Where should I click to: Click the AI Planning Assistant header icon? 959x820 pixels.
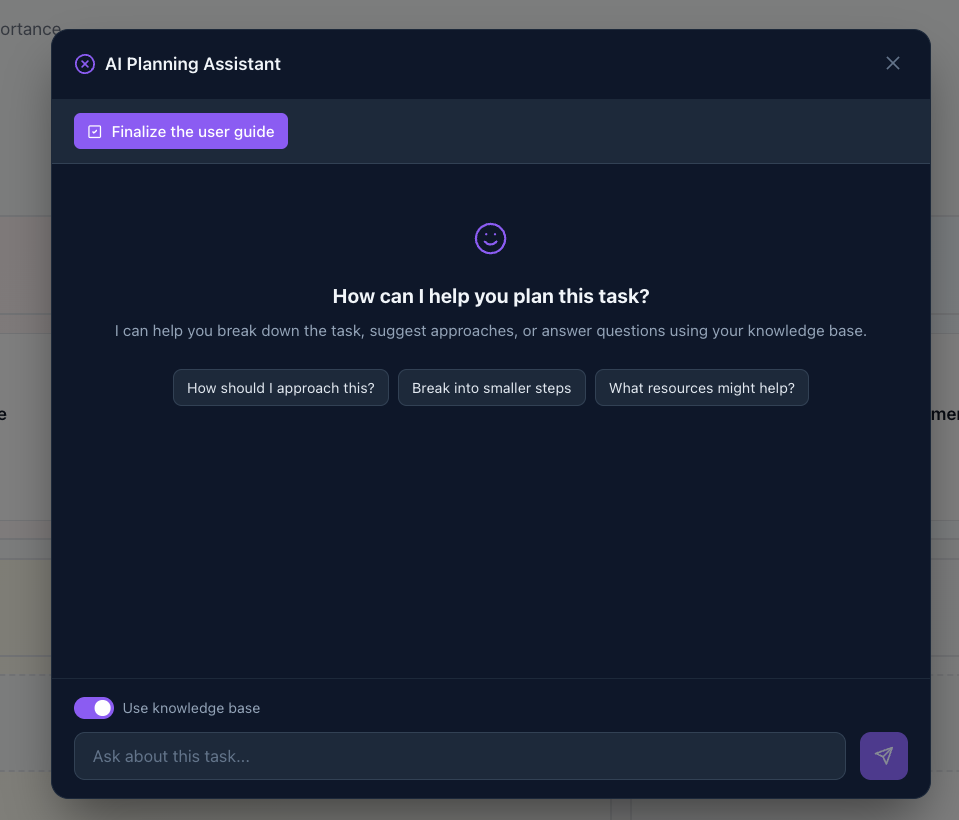pos(85,64)
